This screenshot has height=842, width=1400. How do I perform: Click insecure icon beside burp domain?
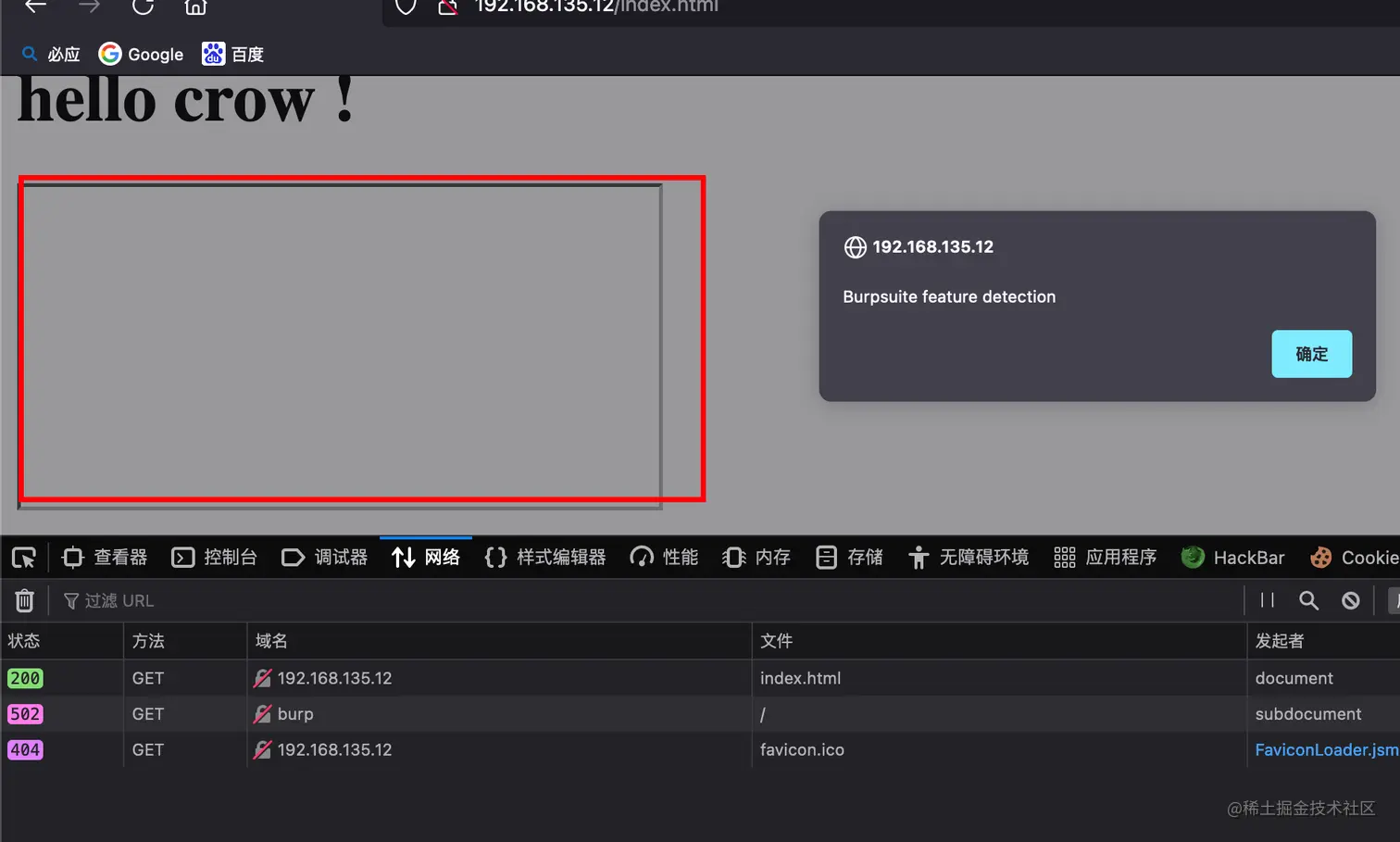coord(263,714)
